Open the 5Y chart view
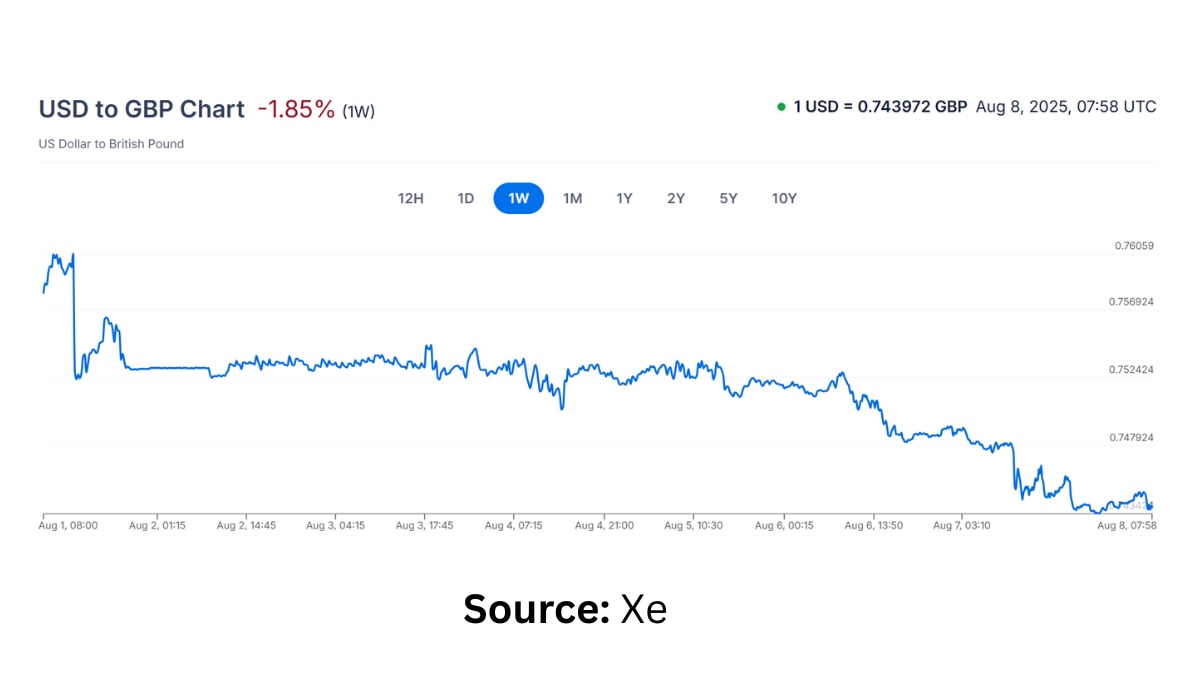 click(x=728, y=198)
